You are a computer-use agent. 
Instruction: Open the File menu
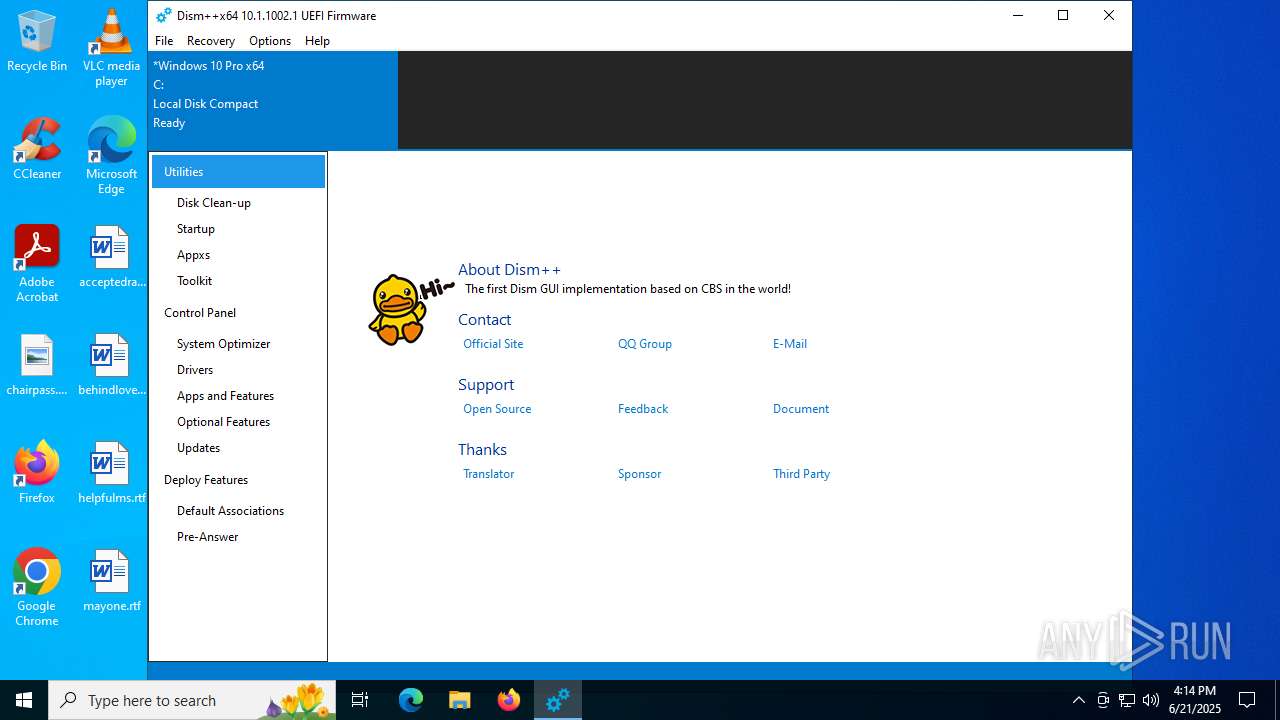tap(164, 41)
